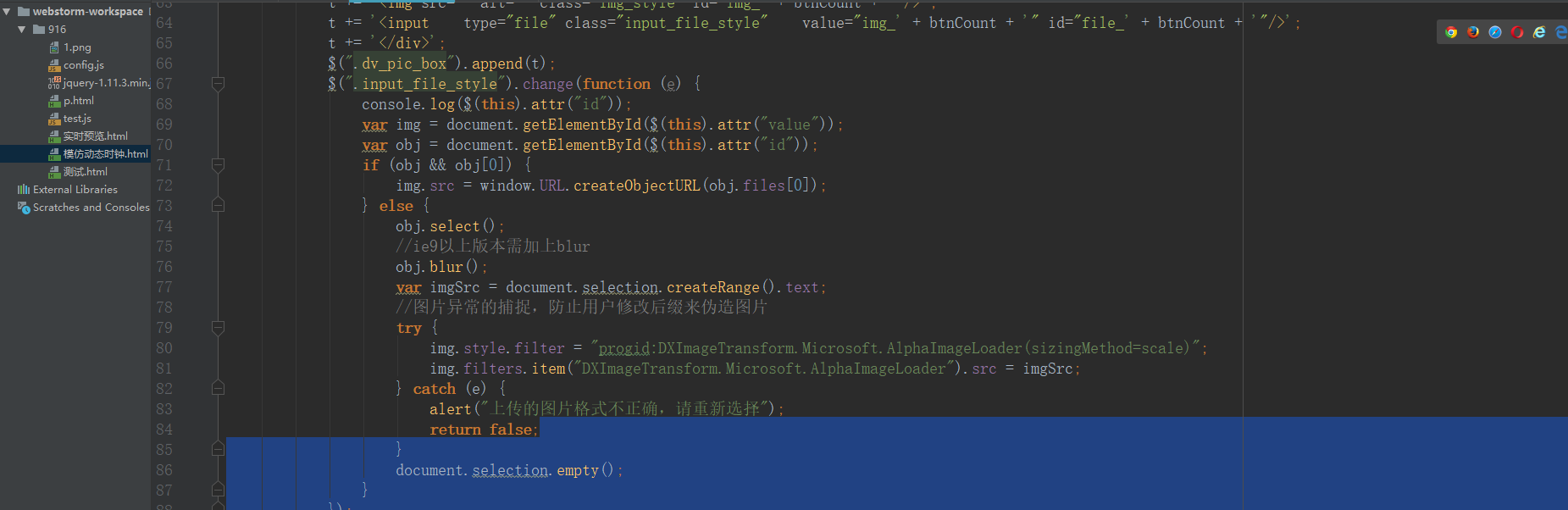Select config.js in the project tree
The height and width of the screenshot is (510, 1568).
coord(84,65)
